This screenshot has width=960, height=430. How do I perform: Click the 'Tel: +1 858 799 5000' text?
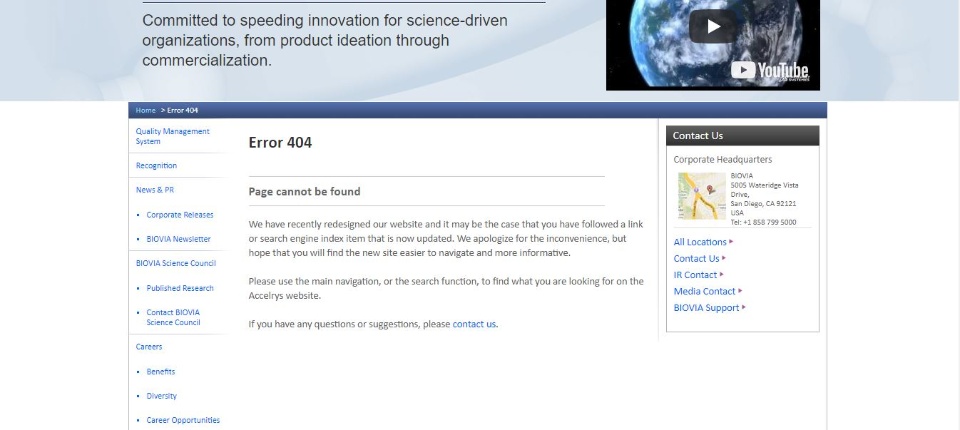[763, 222]
